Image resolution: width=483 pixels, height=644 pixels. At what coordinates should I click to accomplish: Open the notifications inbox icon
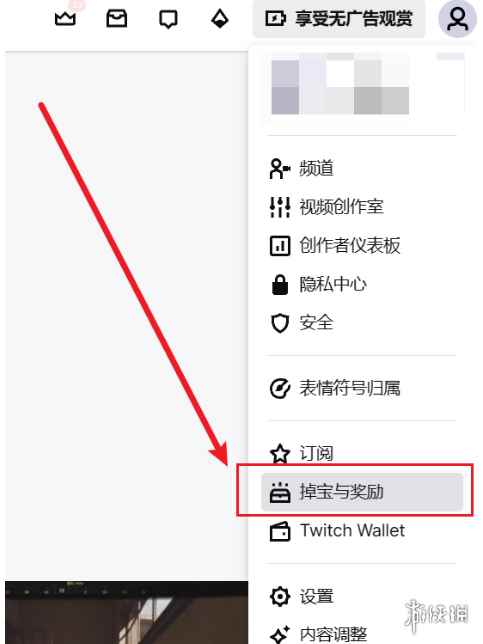(117, 18)
